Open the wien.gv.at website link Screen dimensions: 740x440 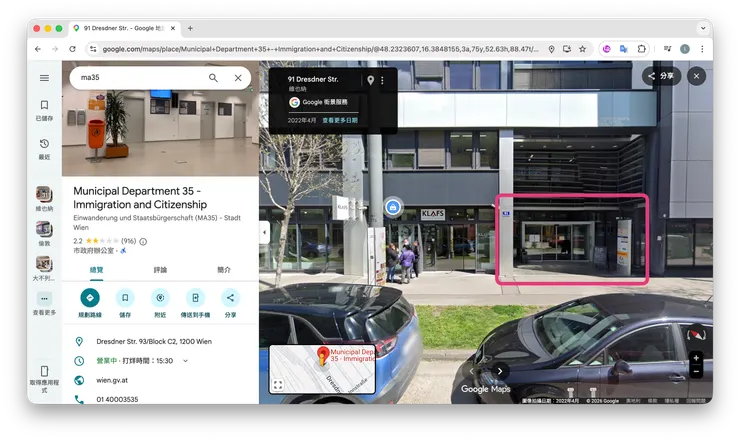[x=112, y=380]
